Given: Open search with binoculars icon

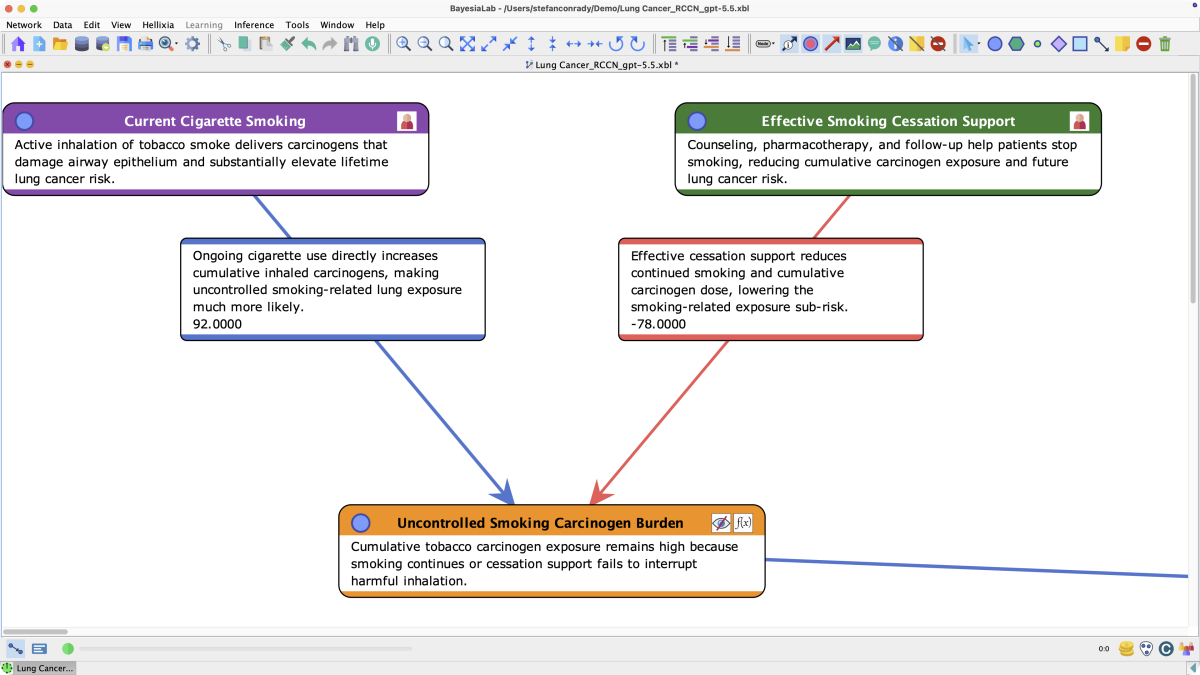Looking at the screenshot, I should 351,44.
